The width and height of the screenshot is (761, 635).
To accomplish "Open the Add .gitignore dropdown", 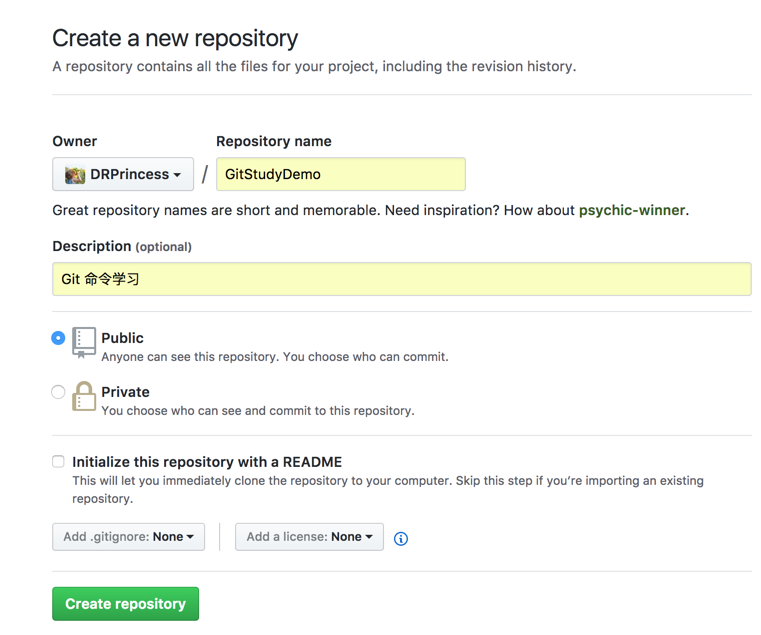I will [128, 536].
